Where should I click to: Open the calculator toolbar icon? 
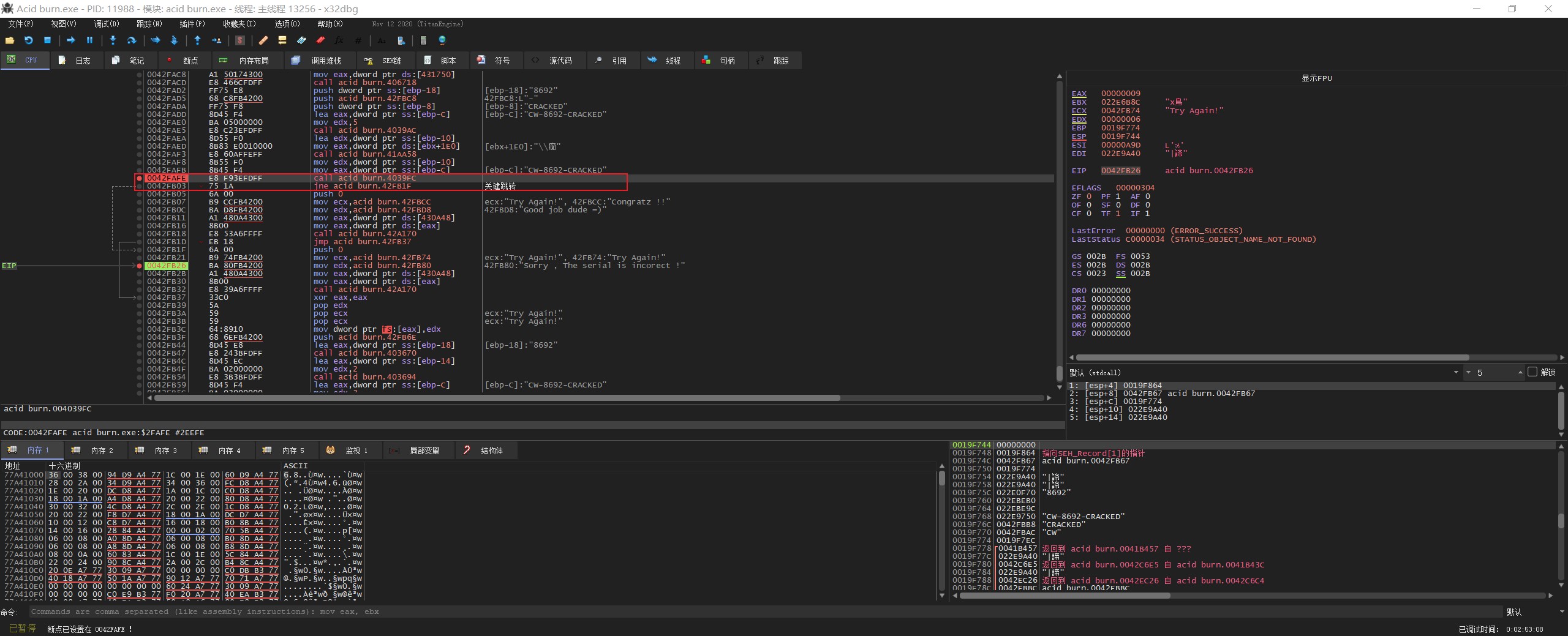(423, 40)
